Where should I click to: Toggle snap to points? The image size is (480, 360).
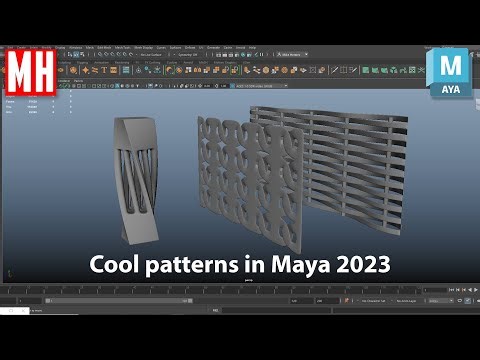[x=112, y=54]
